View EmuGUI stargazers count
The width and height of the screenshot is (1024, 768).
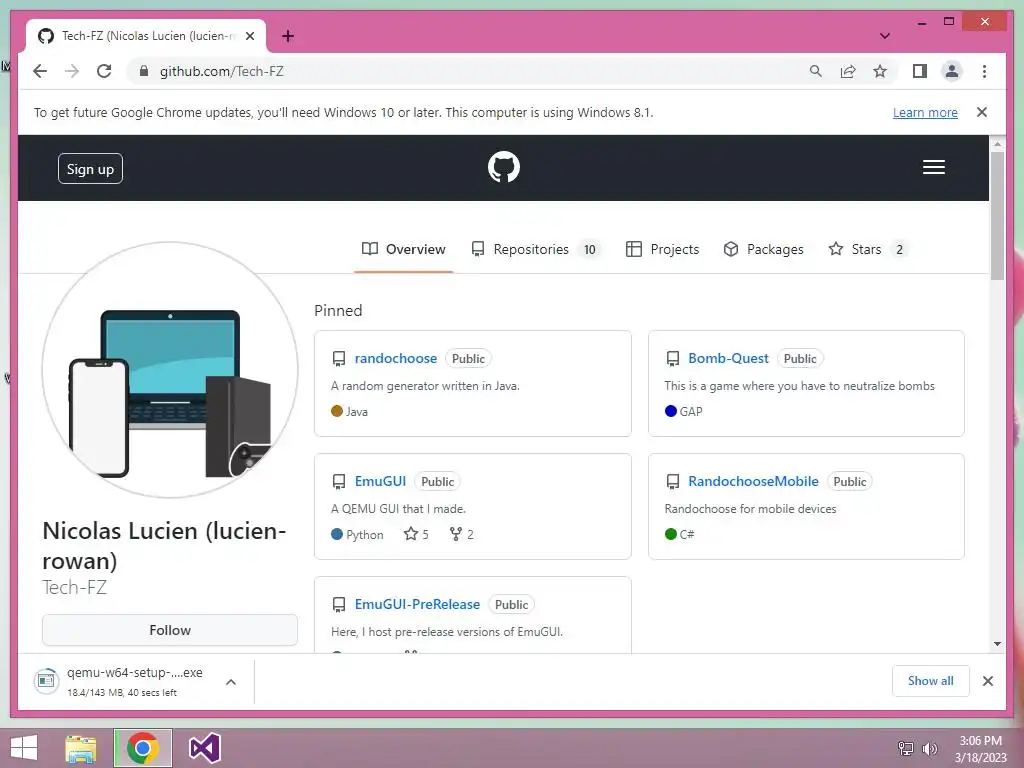coord(416,534)
